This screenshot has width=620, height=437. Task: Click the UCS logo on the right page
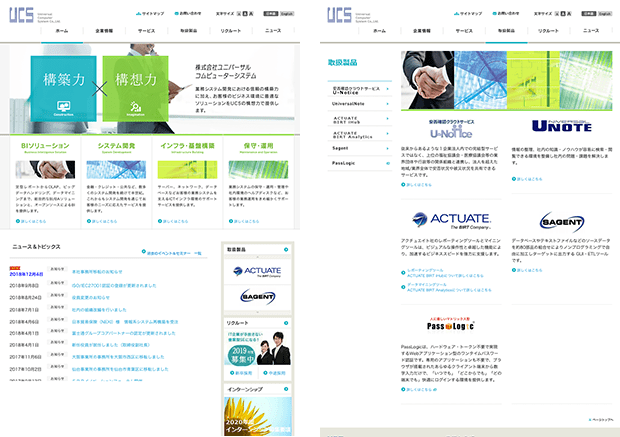[x=339, y=15]
